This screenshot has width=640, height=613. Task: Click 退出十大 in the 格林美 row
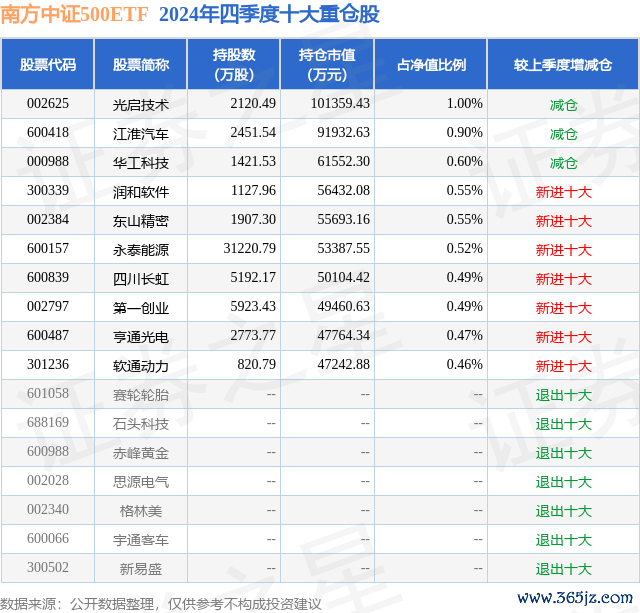pyautogui.click(x=563, y=511)
